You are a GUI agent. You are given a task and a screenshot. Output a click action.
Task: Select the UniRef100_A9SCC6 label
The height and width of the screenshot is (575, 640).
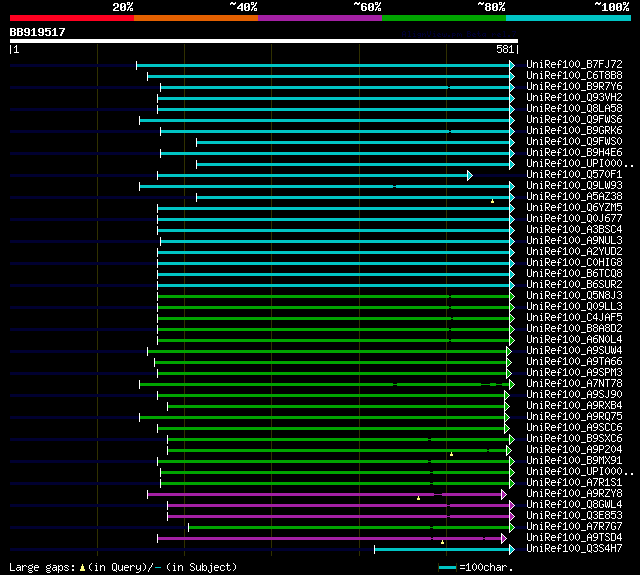[x=574, y=428]
